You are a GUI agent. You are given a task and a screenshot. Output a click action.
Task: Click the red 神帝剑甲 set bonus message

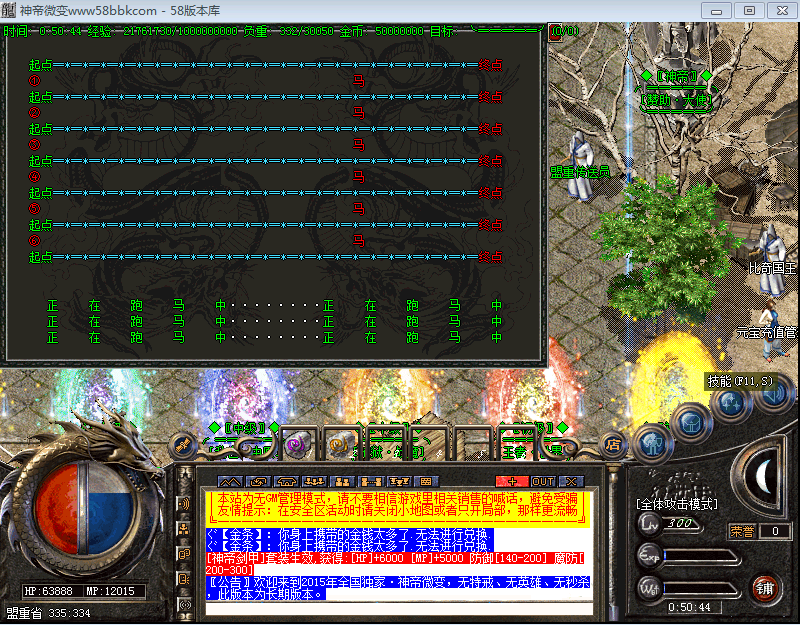396,564
